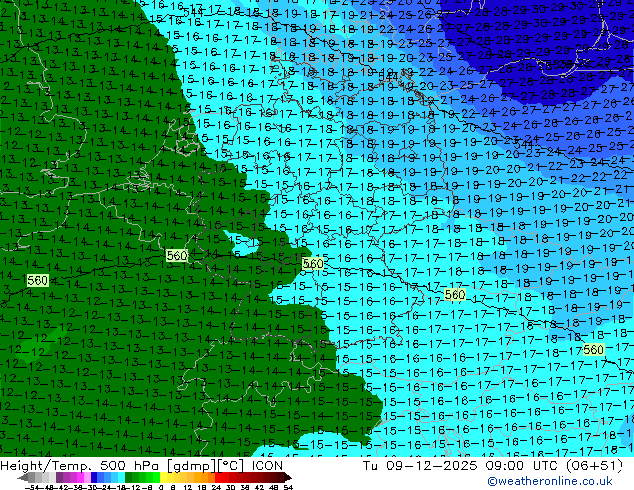Pick the yellow swatch in the color scale
The width and height of the screenshot is (634, 490).
click(x=163, y=477)
